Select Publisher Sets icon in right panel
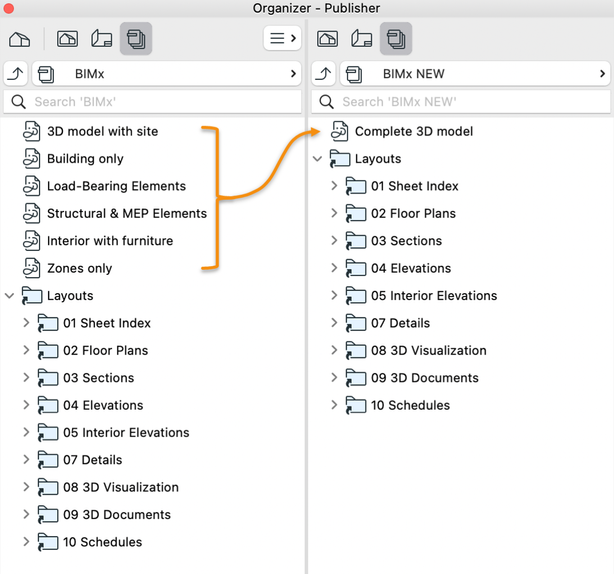The image size is (614, 574). (396, 39)
